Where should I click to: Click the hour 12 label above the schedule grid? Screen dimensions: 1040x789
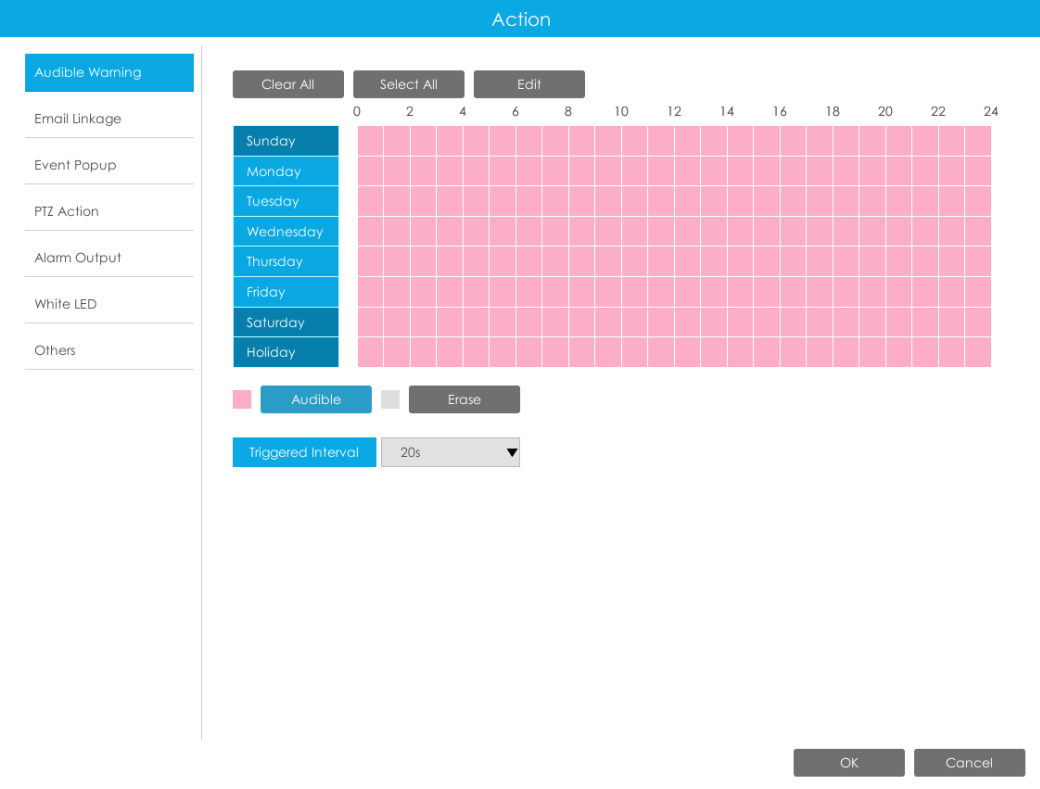click(x=675, y=111)
